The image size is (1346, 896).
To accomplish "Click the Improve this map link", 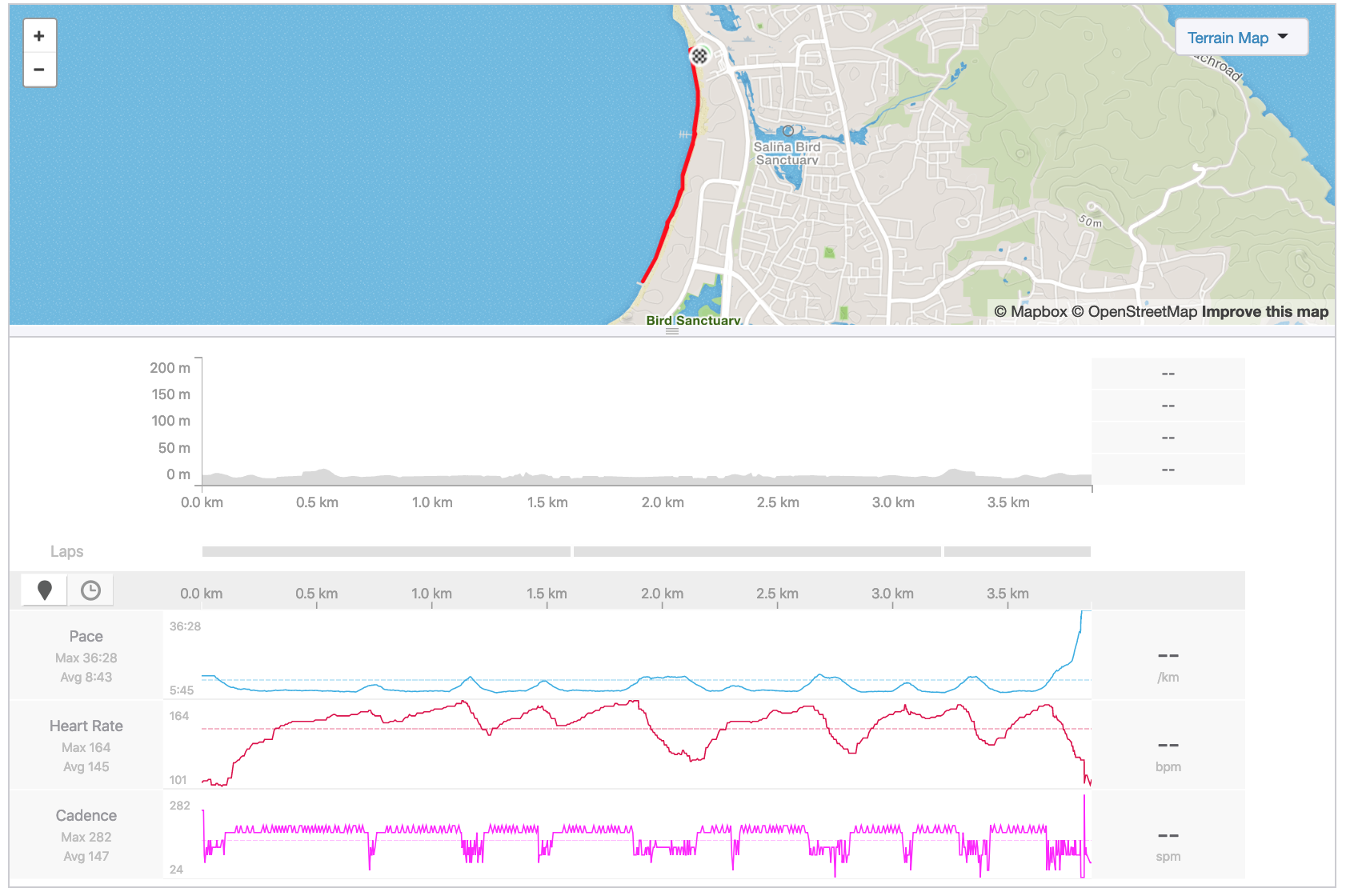I will click(1264, 312).
